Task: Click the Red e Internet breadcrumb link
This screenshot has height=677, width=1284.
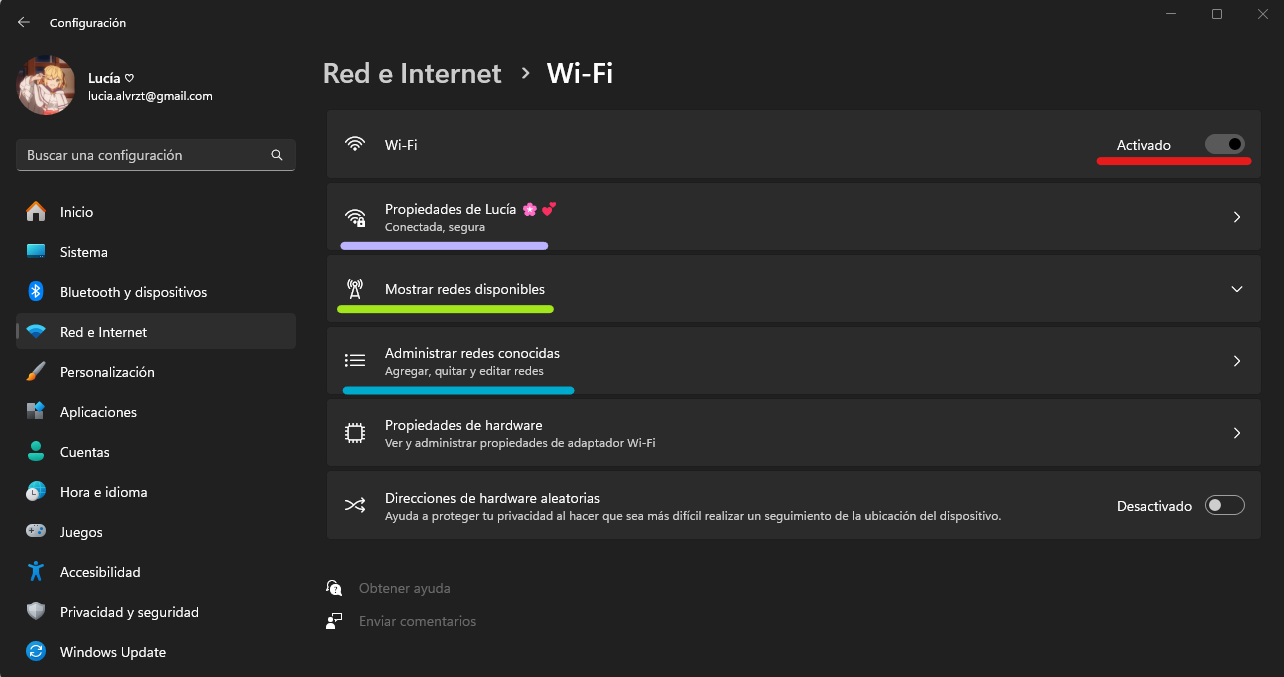Action: (x=411, y=73)
